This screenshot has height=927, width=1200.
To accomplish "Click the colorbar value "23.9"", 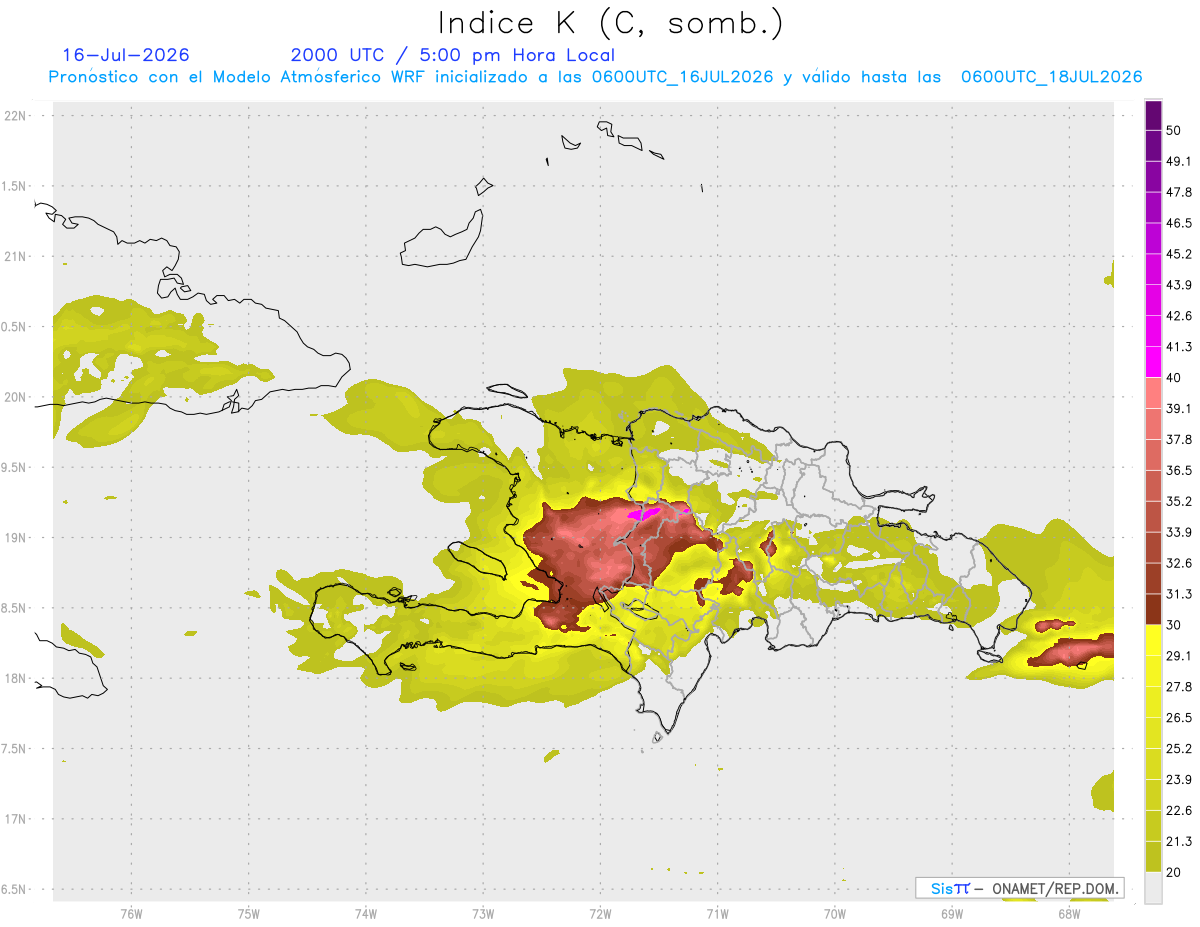I will [1179, 780].
